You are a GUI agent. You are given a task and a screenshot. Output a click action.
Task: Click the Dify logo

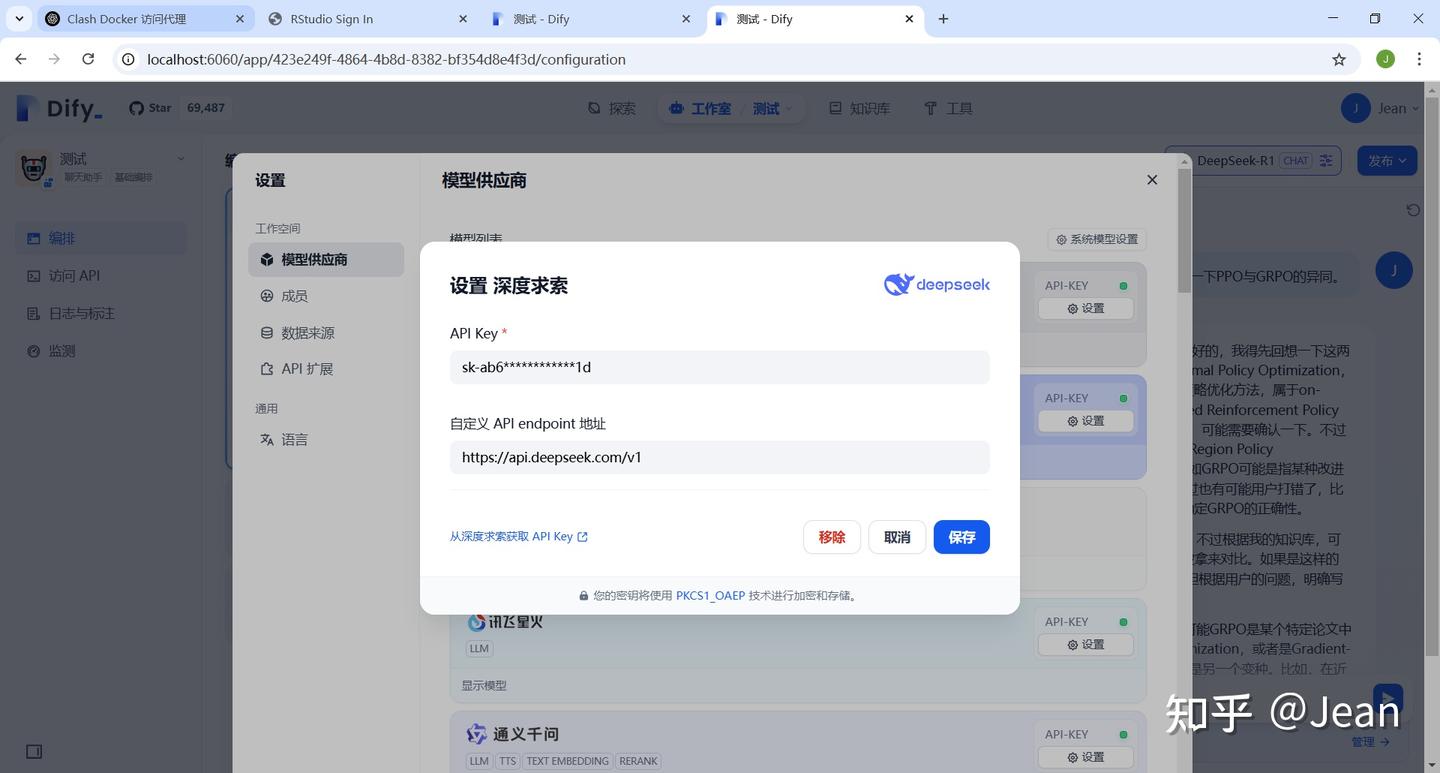[62, 107]
